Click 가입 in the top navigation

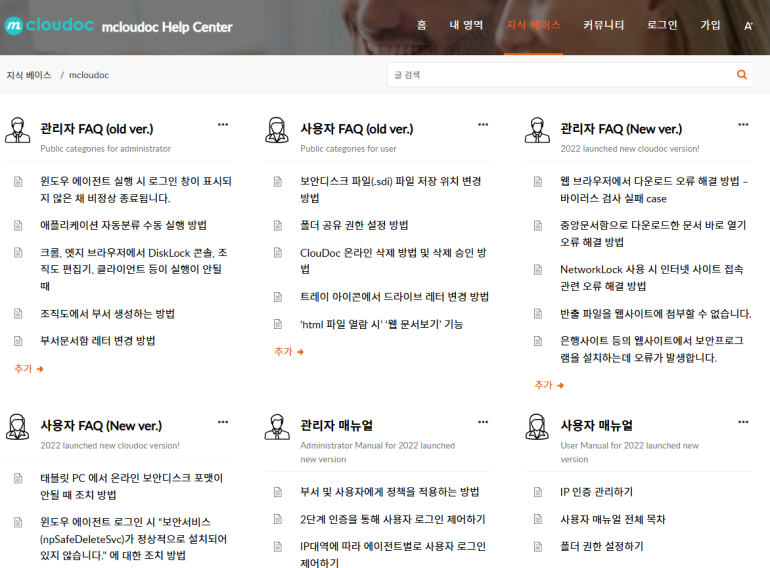click(710, 25)
